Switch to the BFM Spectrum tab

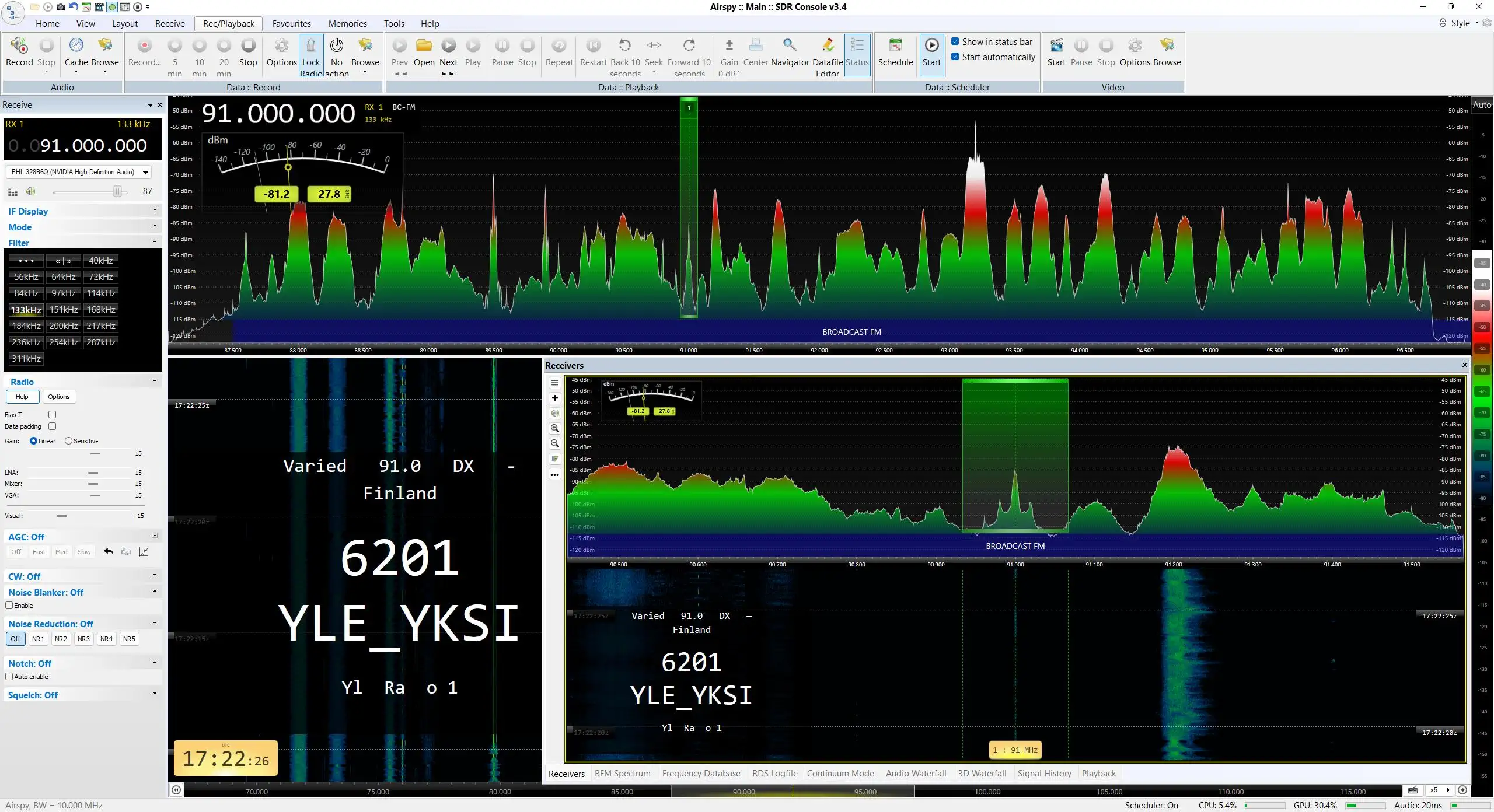click(622, 773)
